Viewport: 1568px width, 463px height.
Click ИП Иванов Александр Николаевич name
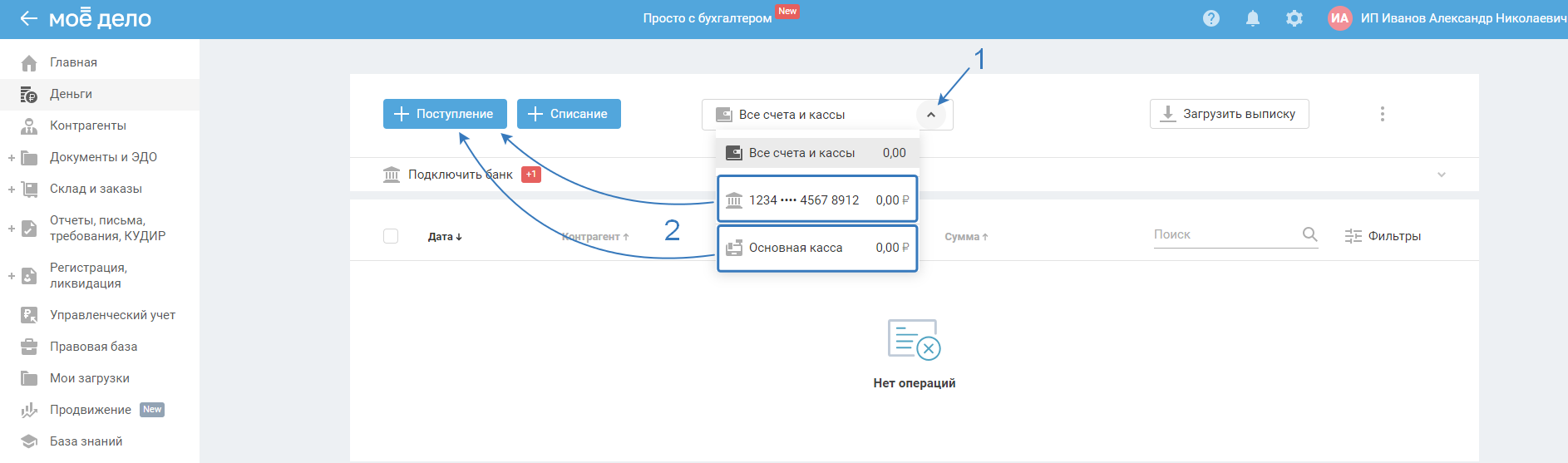pyautogui.click(x=1463, y=18)
